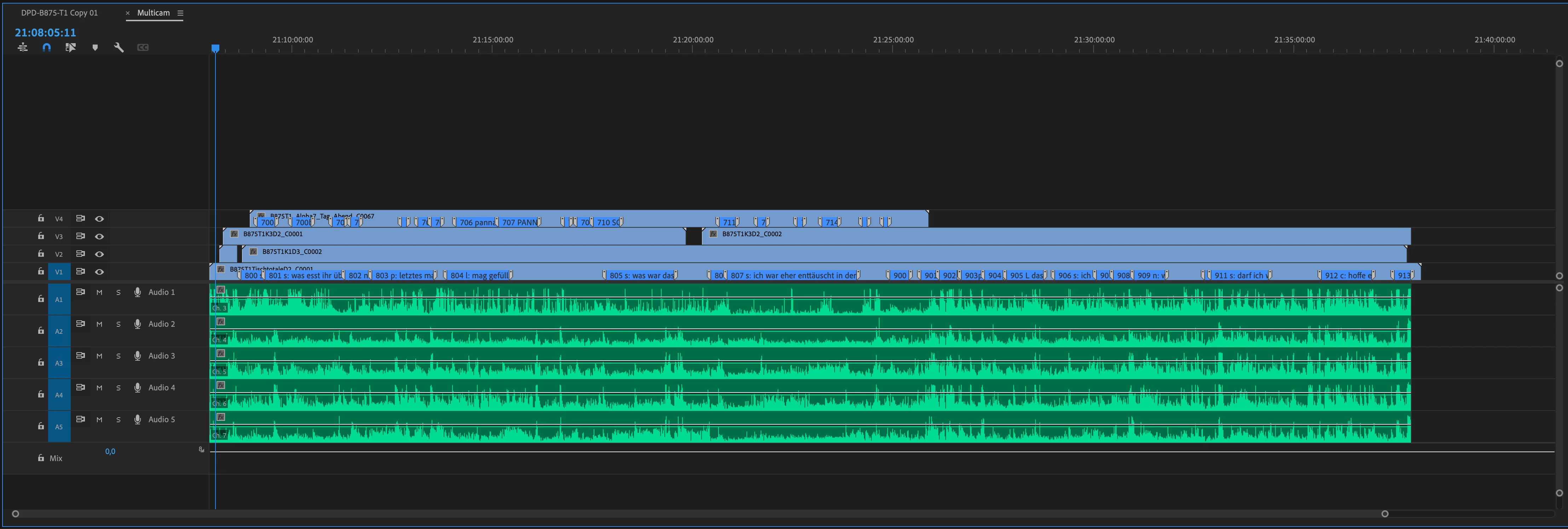The height and width of the screenshot is (529, 1568).
Task: Click the CC captions icon
Action: pos(143,47)
